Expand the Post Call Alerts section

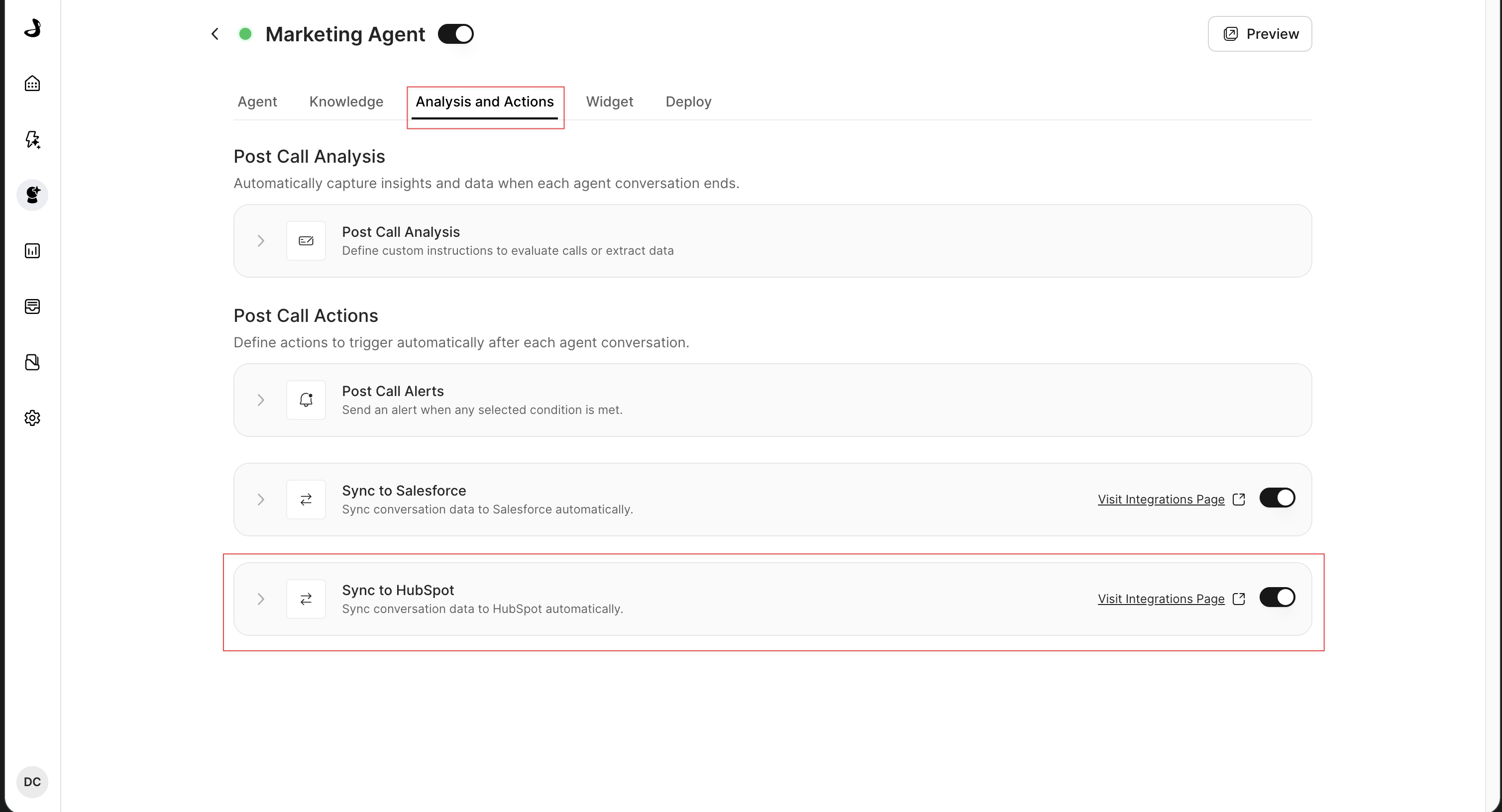click(x=261, y=400)
